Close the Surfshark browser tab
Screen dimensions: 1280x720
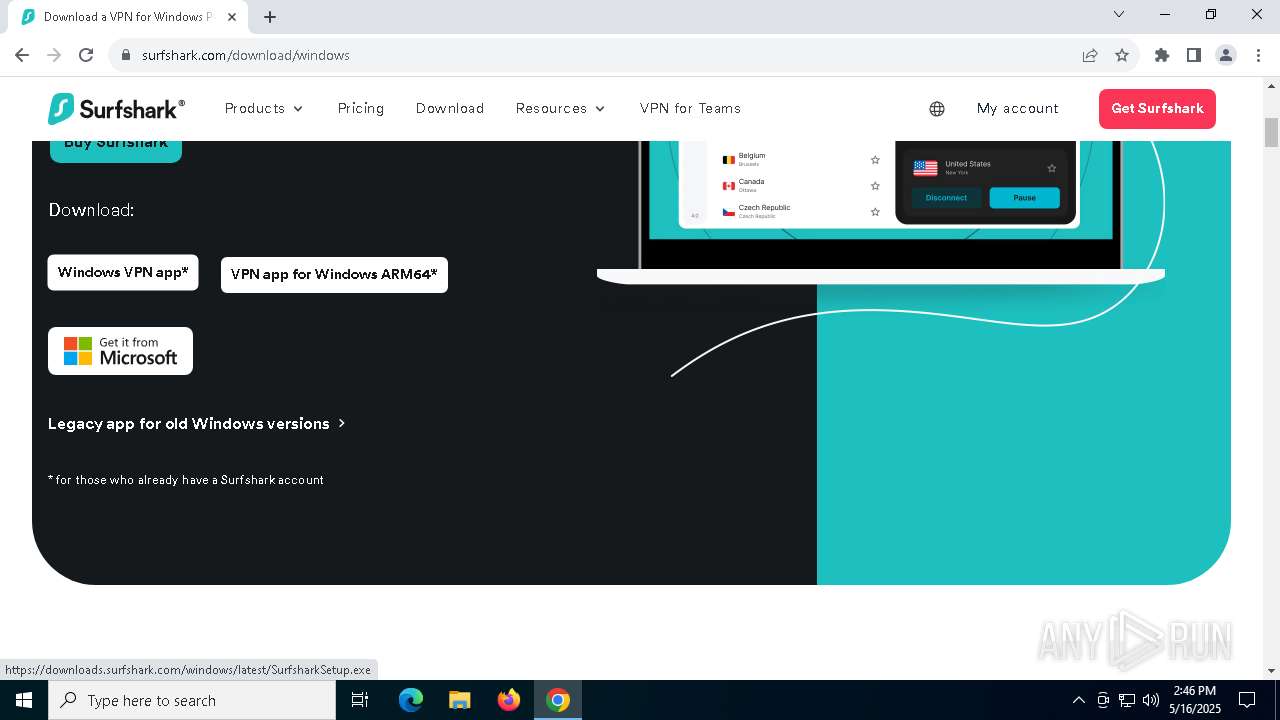click(x=234, y=17)
